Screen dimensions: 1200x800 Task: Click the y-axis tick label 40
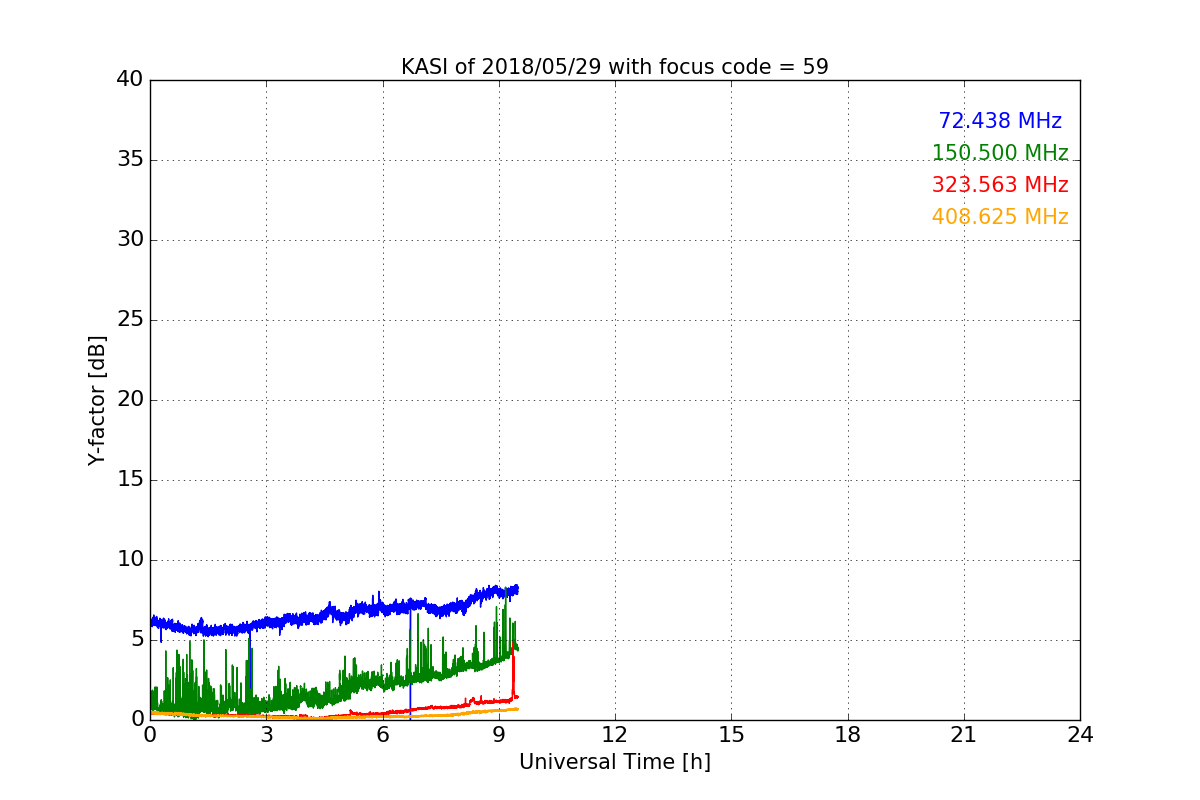[x=130, y=80]
